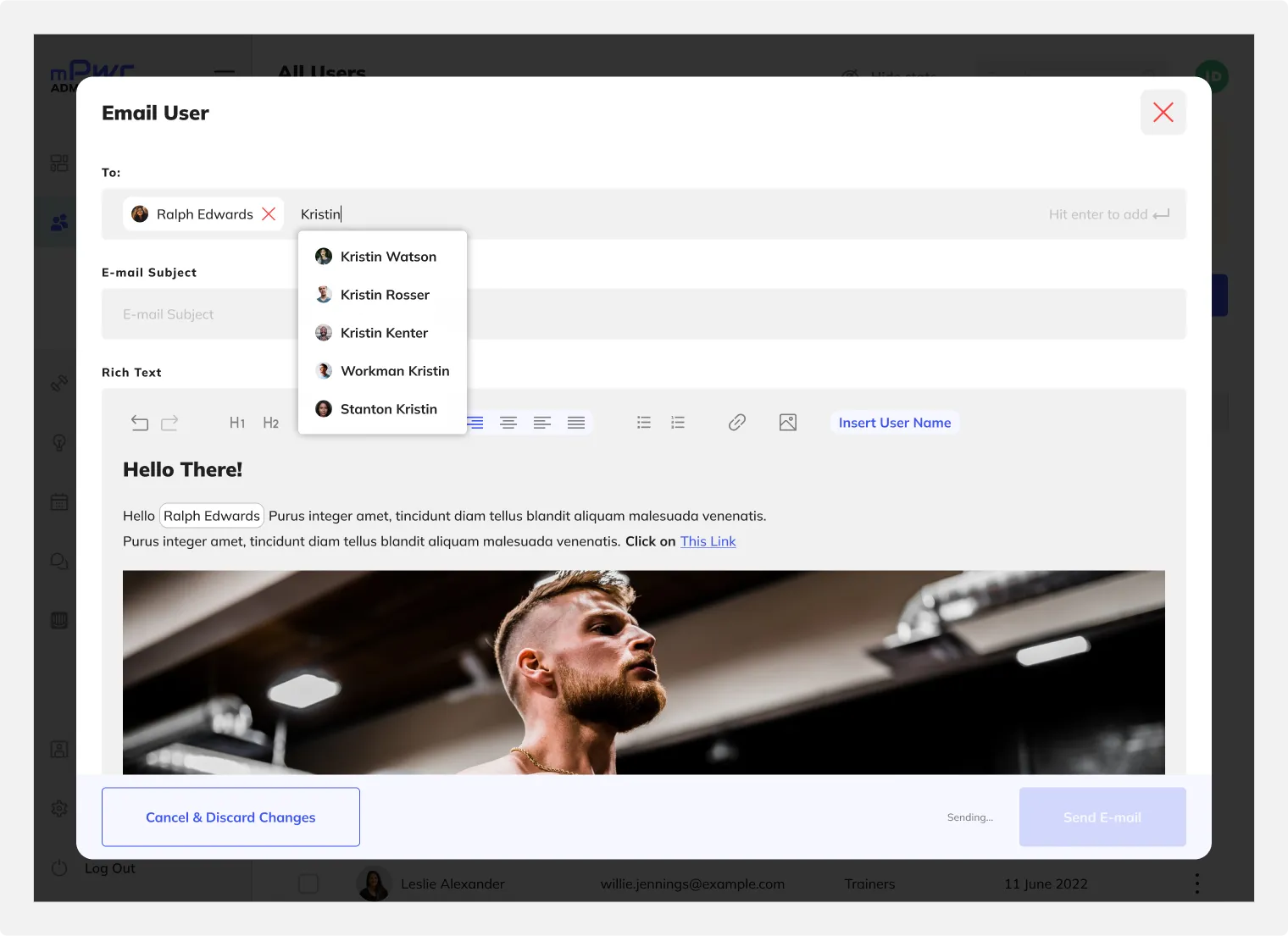The width and height of the screenshot is (1288, 936).
Task: Click the insert link chain icon
Action: click(737, 423)
